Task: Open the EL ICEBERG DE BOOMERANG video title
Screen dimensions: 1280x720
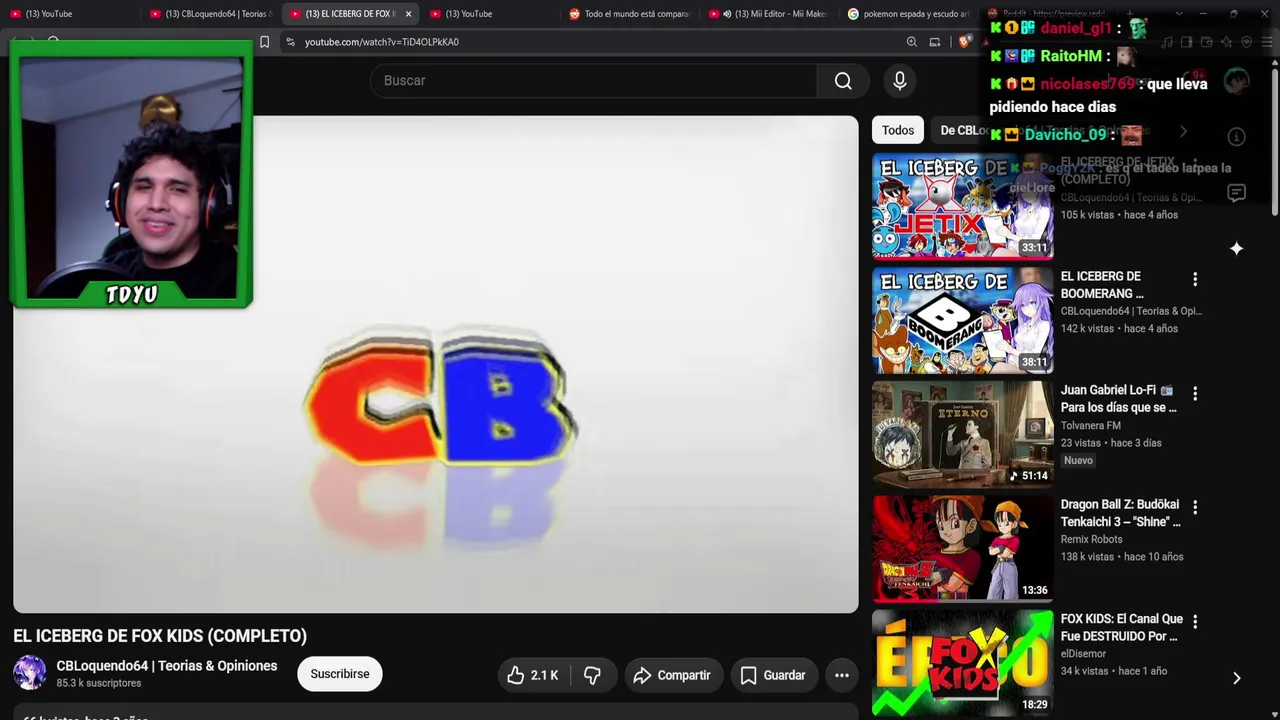Action: tap(1102, 285)
